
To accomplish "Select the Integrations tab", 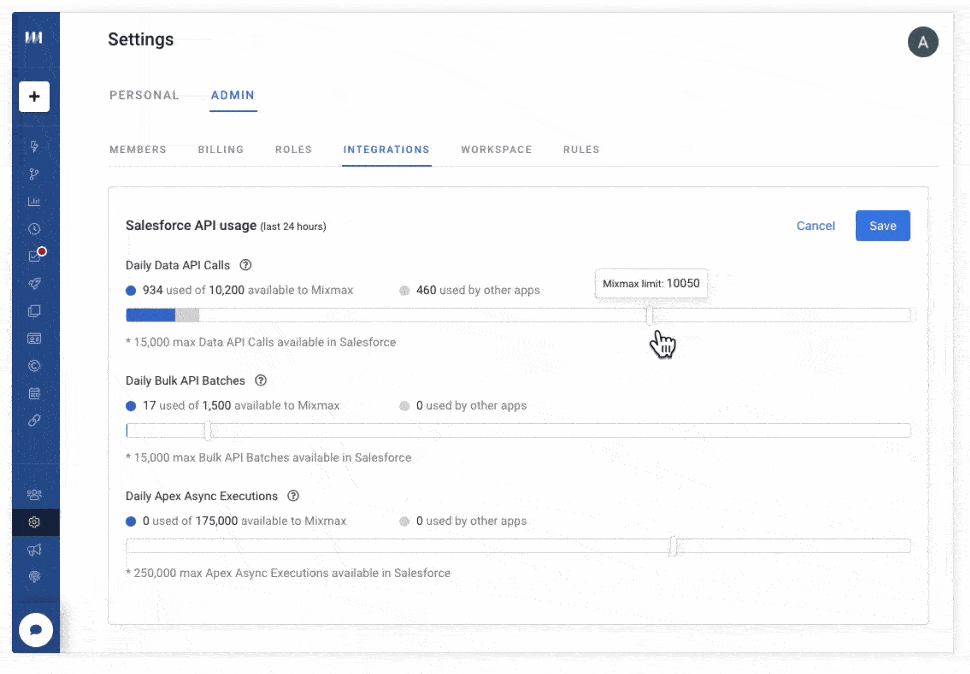I will point(386,150).
